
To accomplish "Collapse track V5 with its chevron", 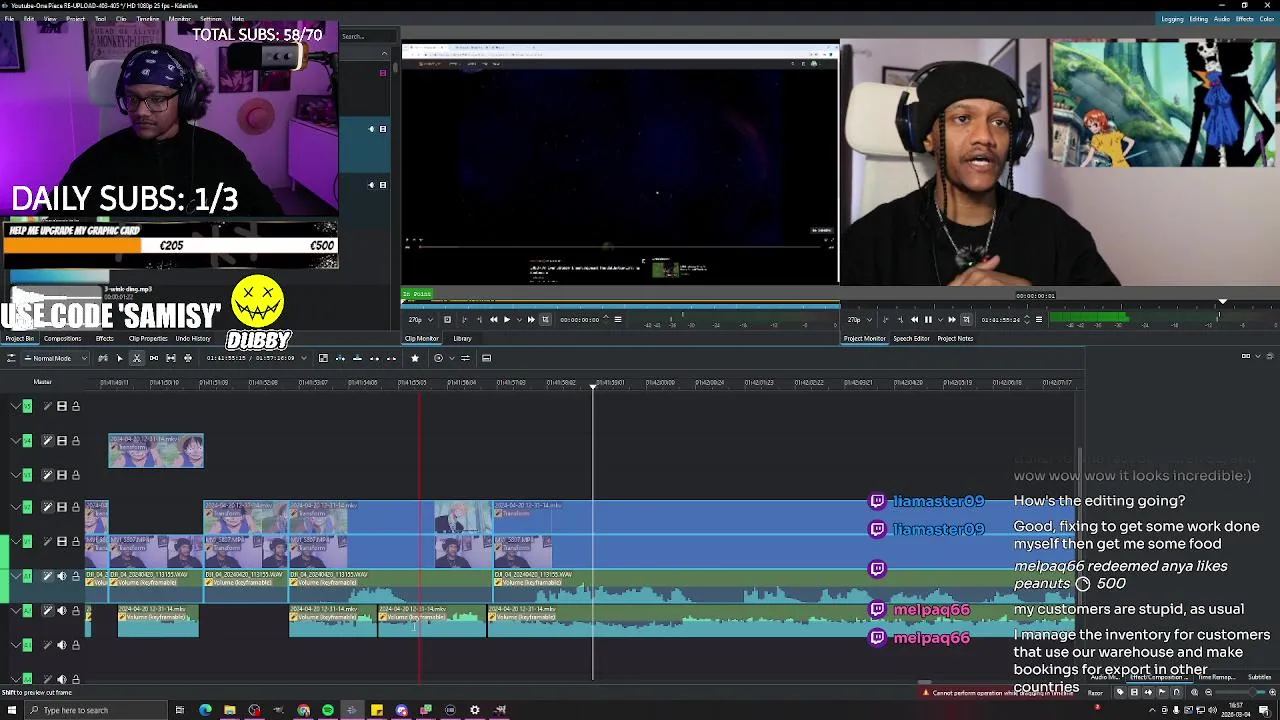I will pos(15,406).
